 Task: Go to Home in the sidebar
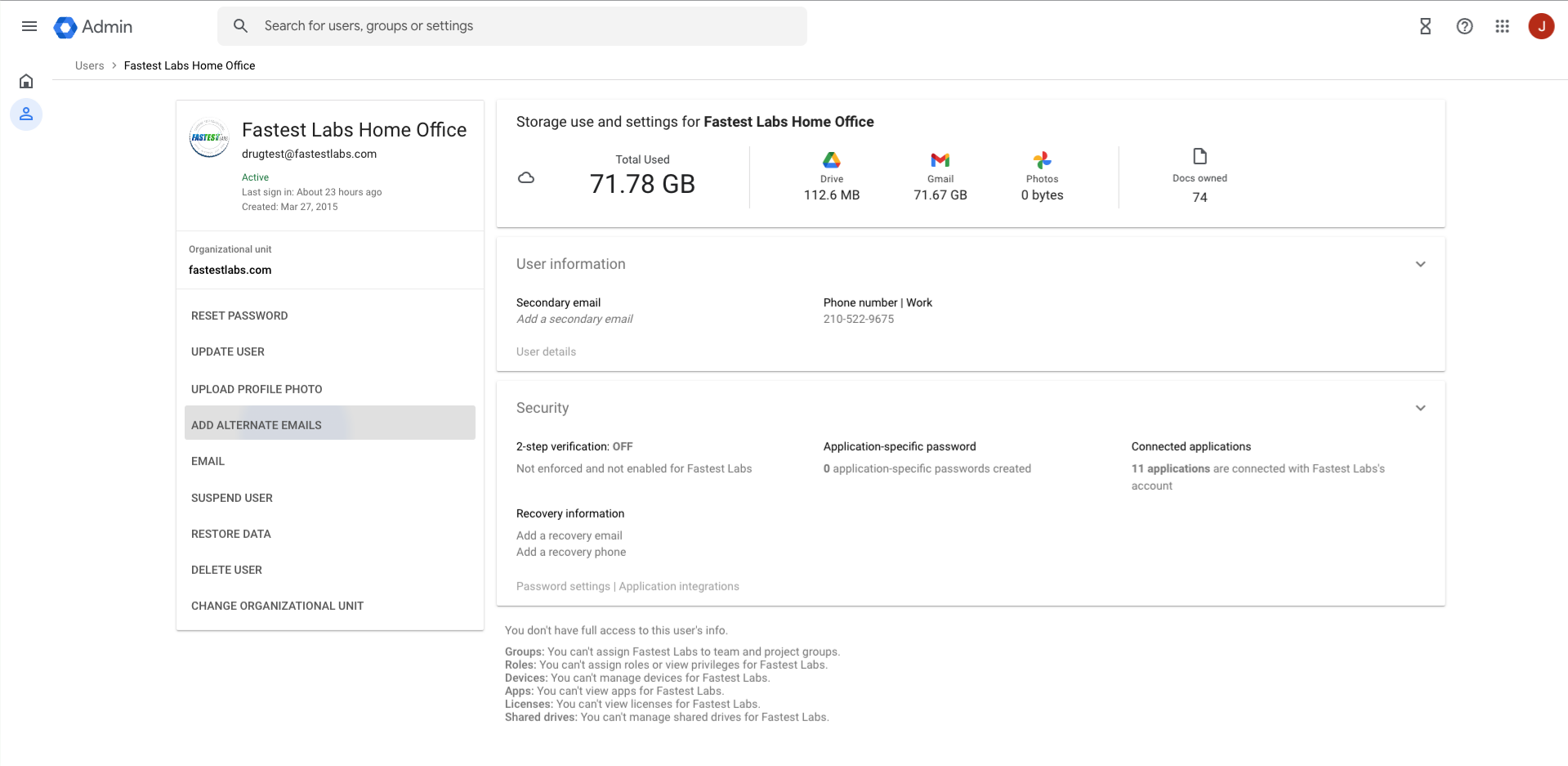click(26, 81)
